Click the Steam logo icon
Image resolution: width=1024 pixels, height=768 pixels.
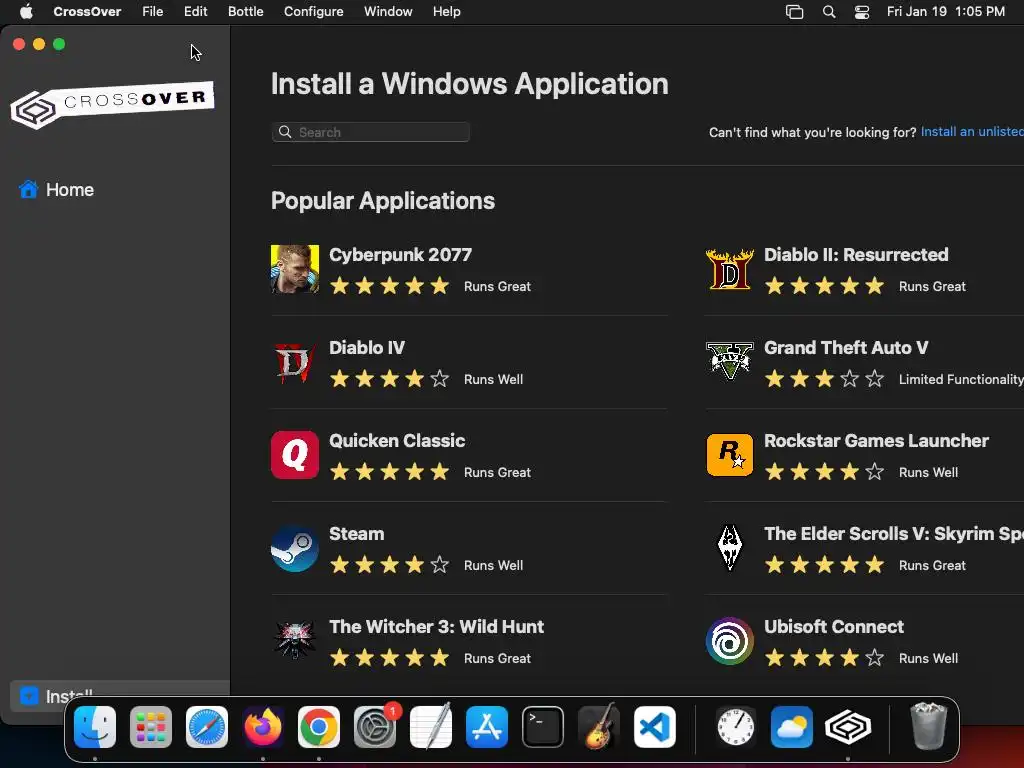(x=295, y=549)
